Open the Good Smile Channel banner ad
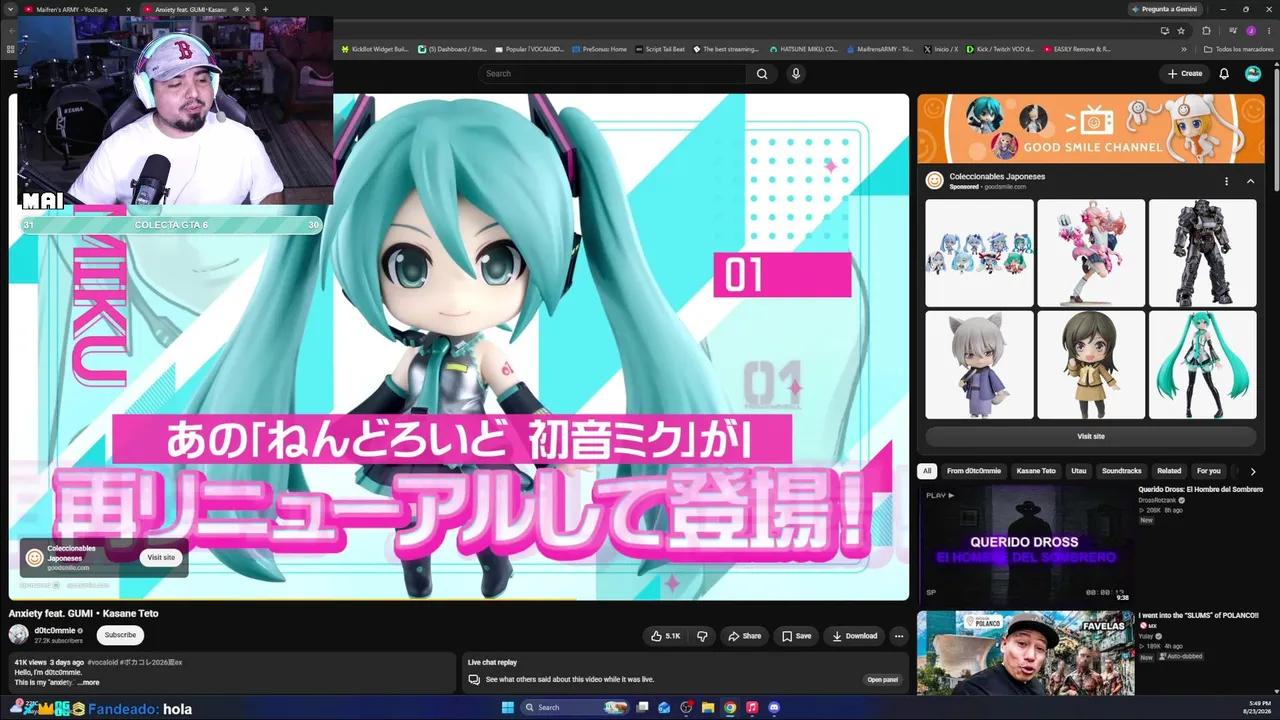Image resolution: width=1280 pixels, height=720 pixels. [x=1091, y=128]
